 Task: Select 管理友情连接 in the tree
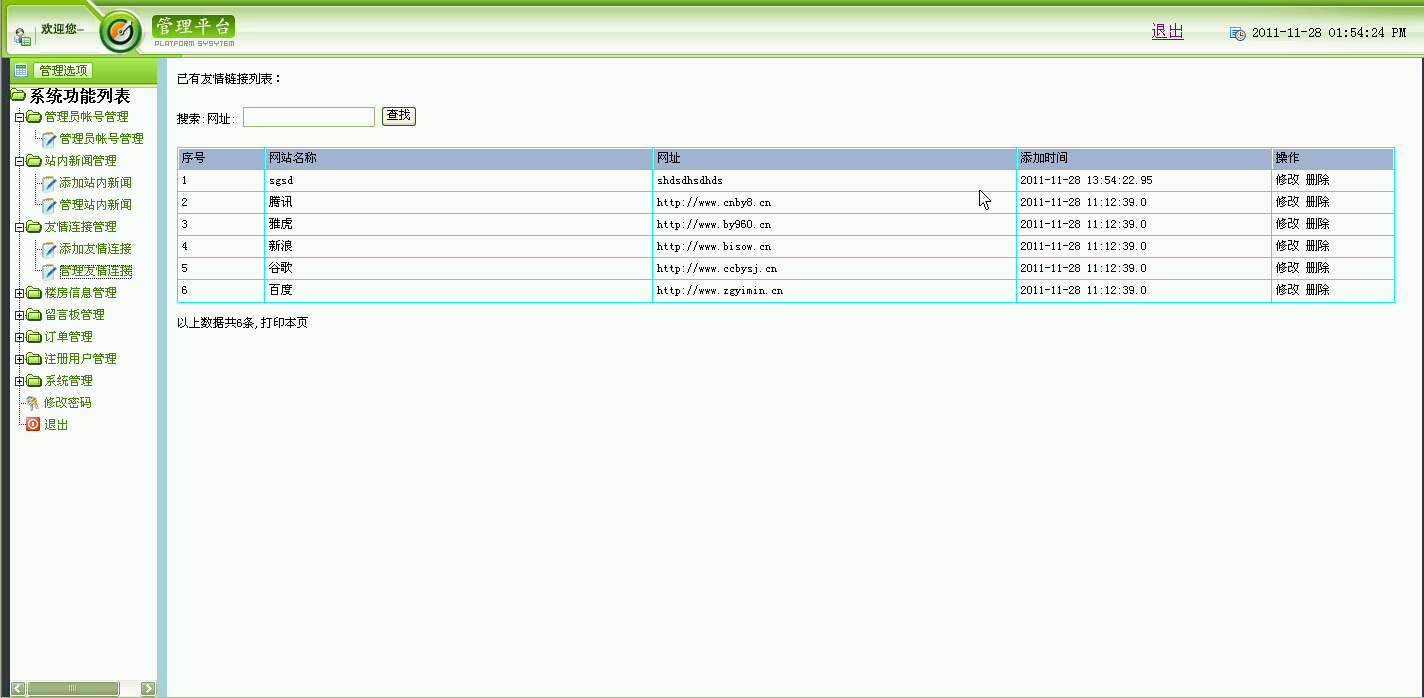point(95,271)
